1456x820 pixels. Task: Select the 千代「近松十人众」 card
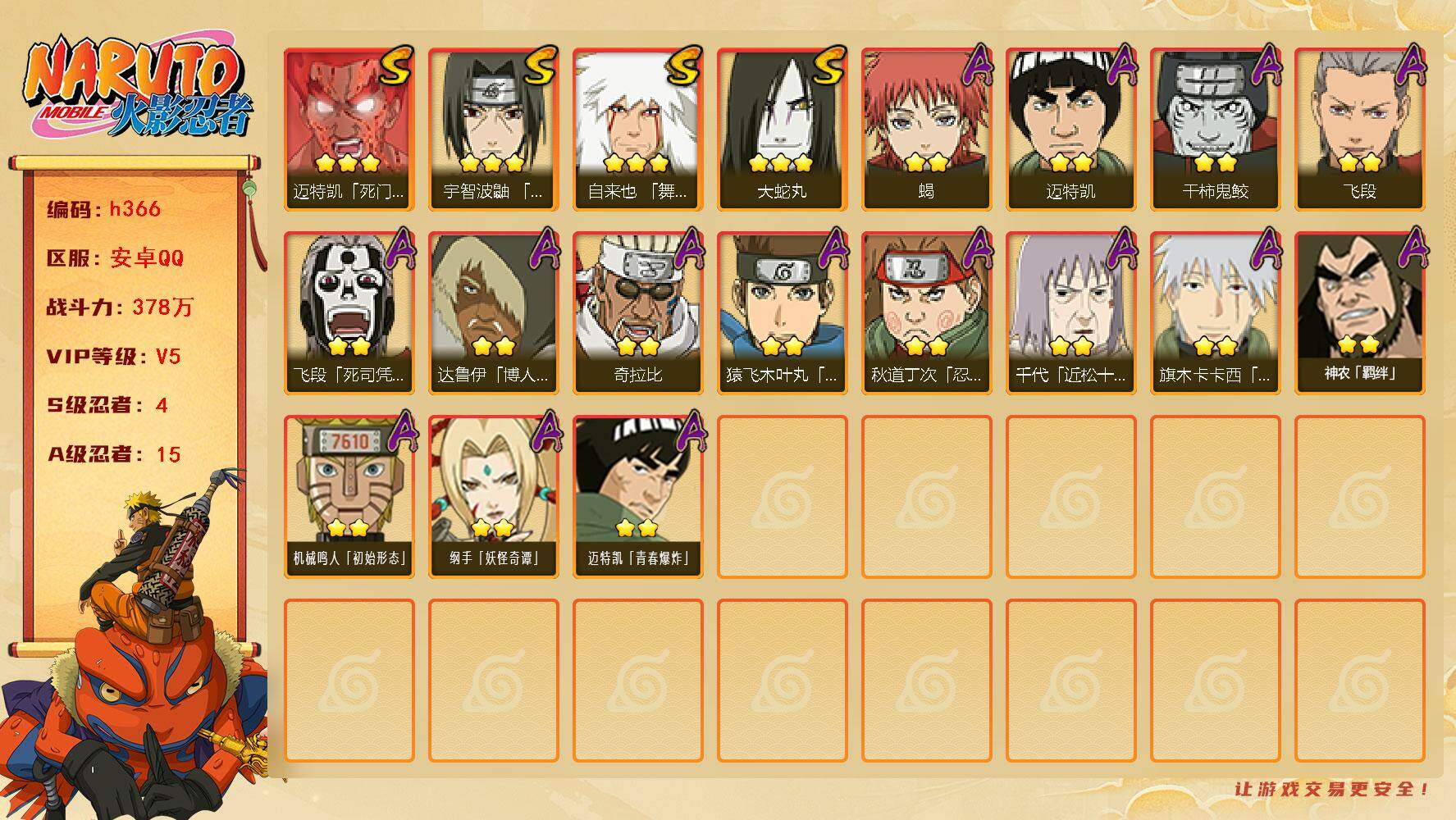(1070, 313)
